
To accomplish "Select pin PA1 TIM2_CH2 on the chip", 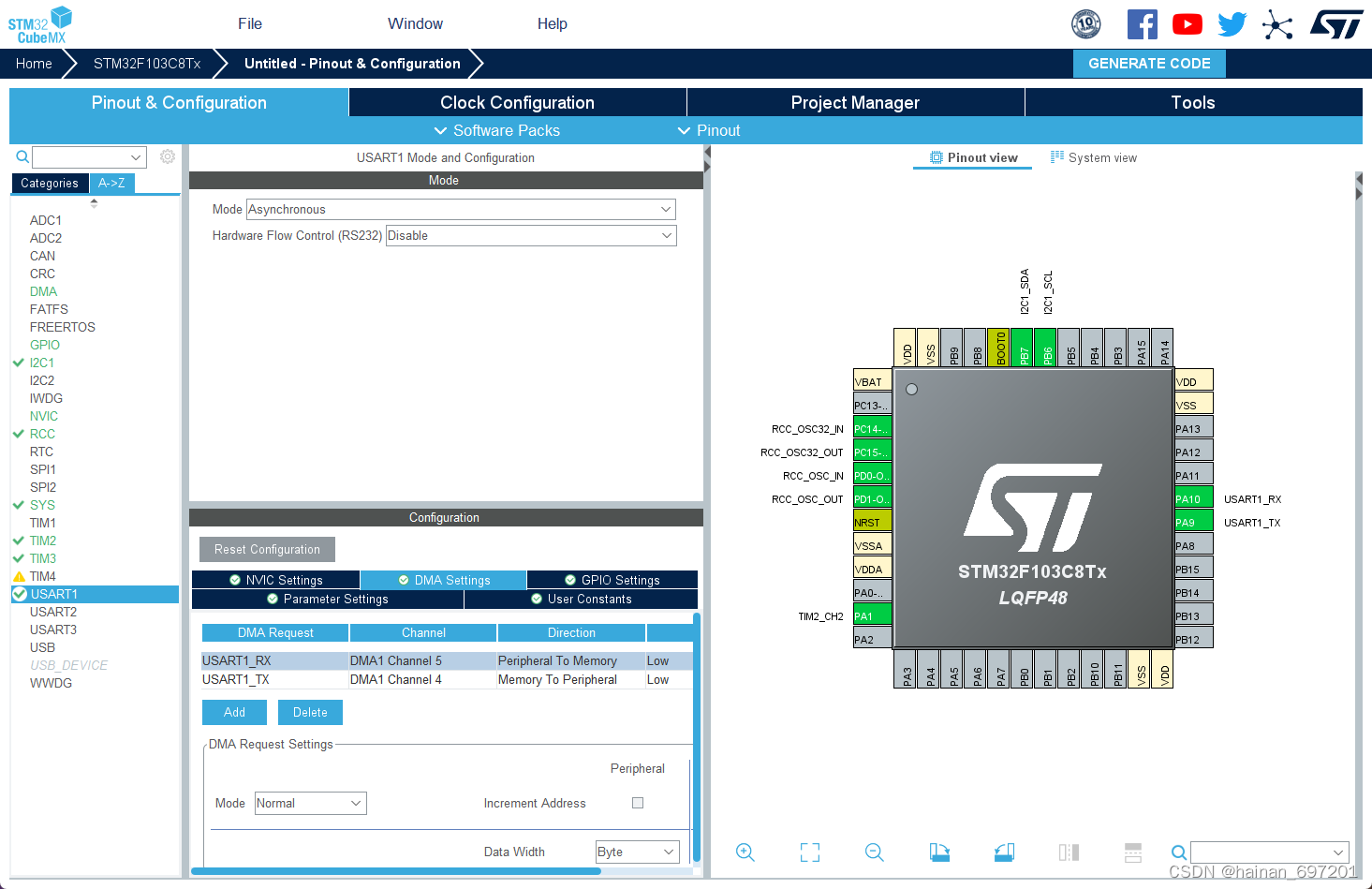I will click(x=872, y=615).
